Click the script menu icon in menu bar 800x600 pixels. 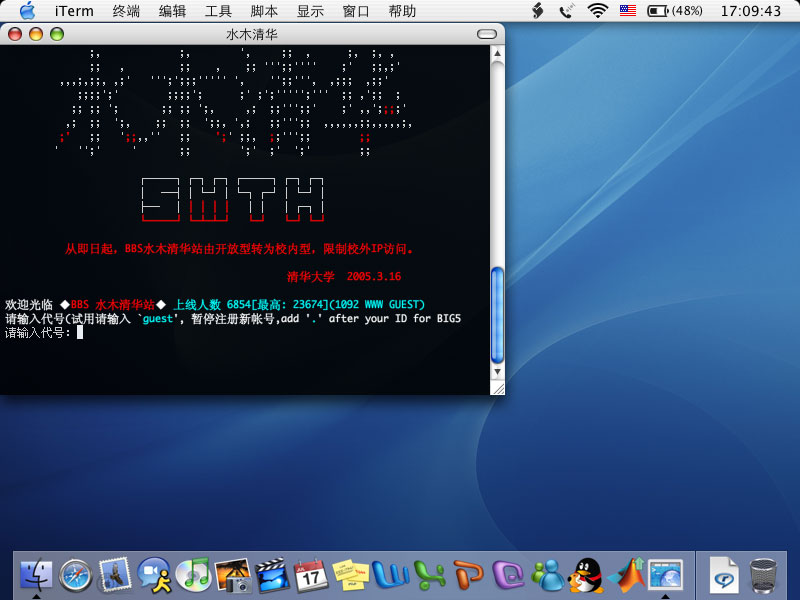[537, 11]
